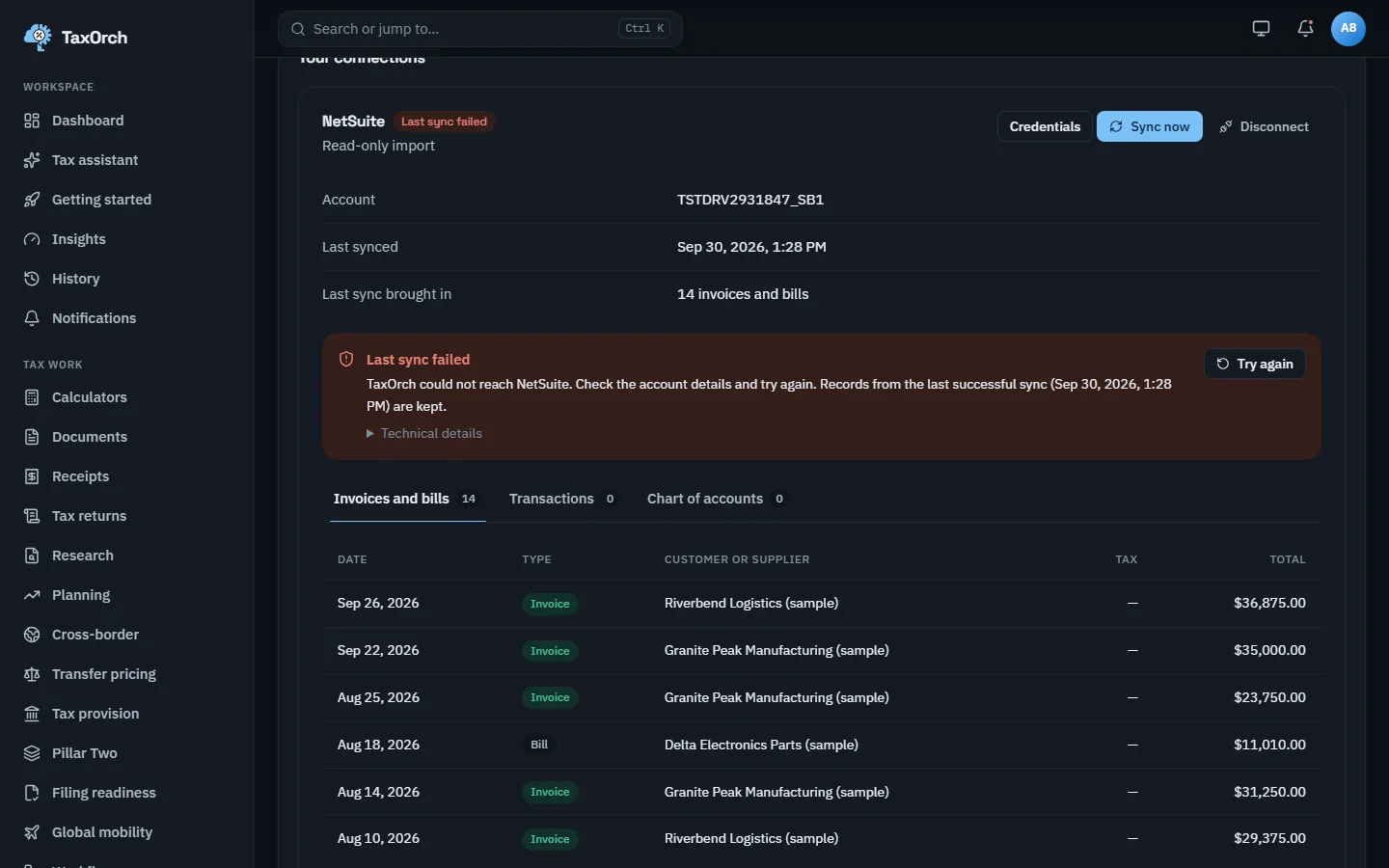This screenshot has height=868, width=1389.
Task: Open the Tax provision bank icon
Action: (x=32, y=714)
